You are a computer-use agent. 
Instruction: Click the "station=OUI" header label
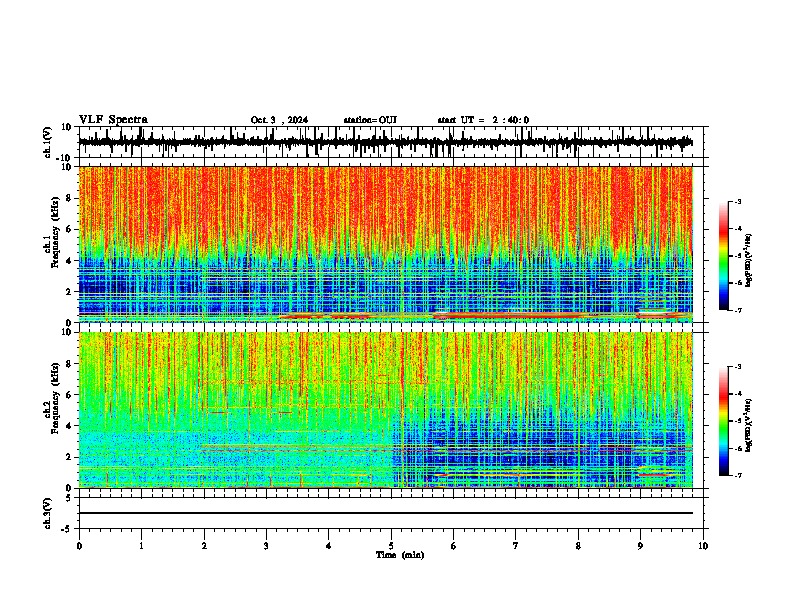[370, 120]
